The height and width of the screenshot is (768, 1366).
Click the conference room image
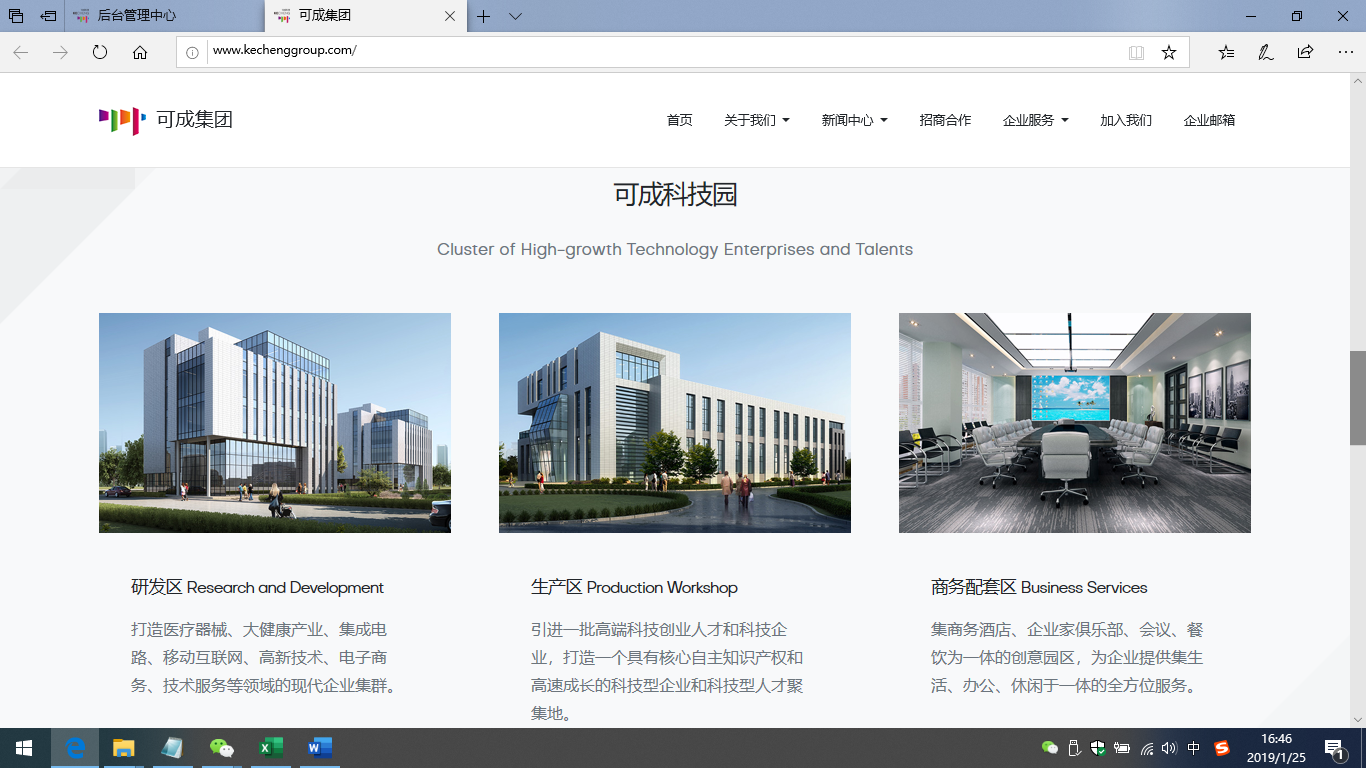click(x=1074, y=422)
